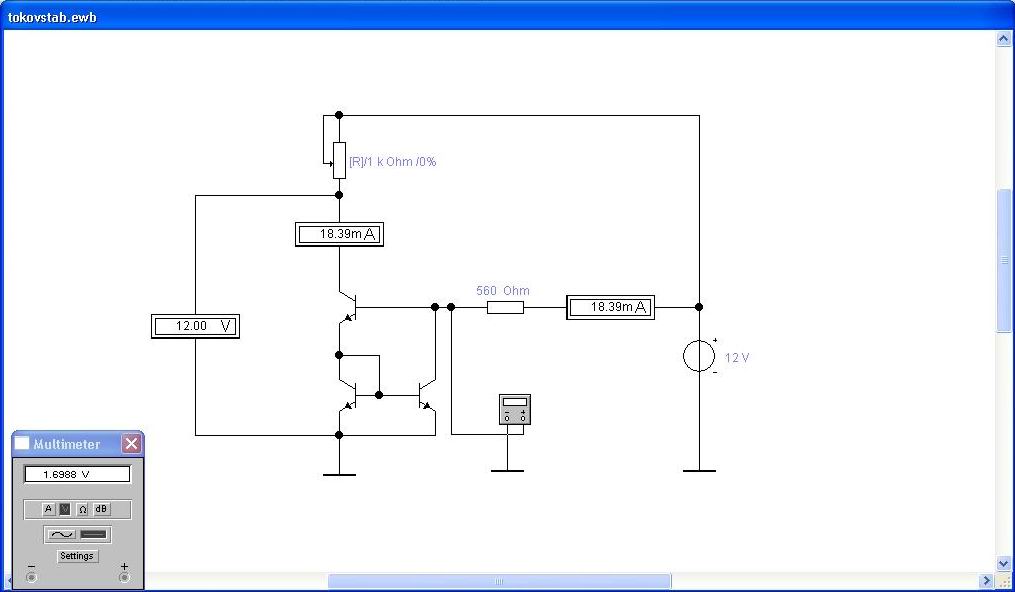Switch multimeter to decibel mode (dB)
This screenshot has height=592, width=1015.
[x=101, y=509]
